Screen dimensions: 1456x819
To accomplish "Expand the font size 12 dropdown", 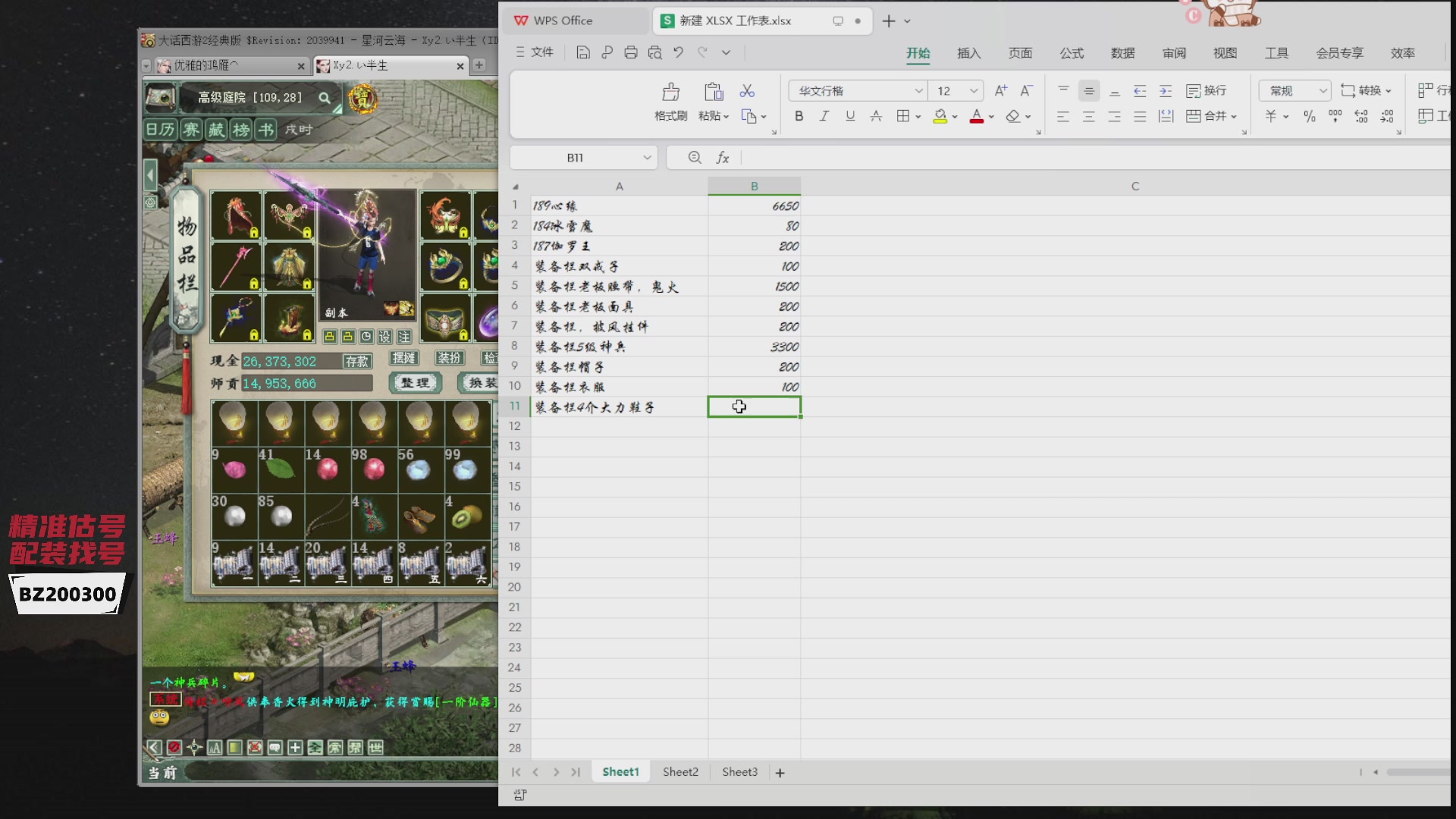I will [x=974, y=91].
